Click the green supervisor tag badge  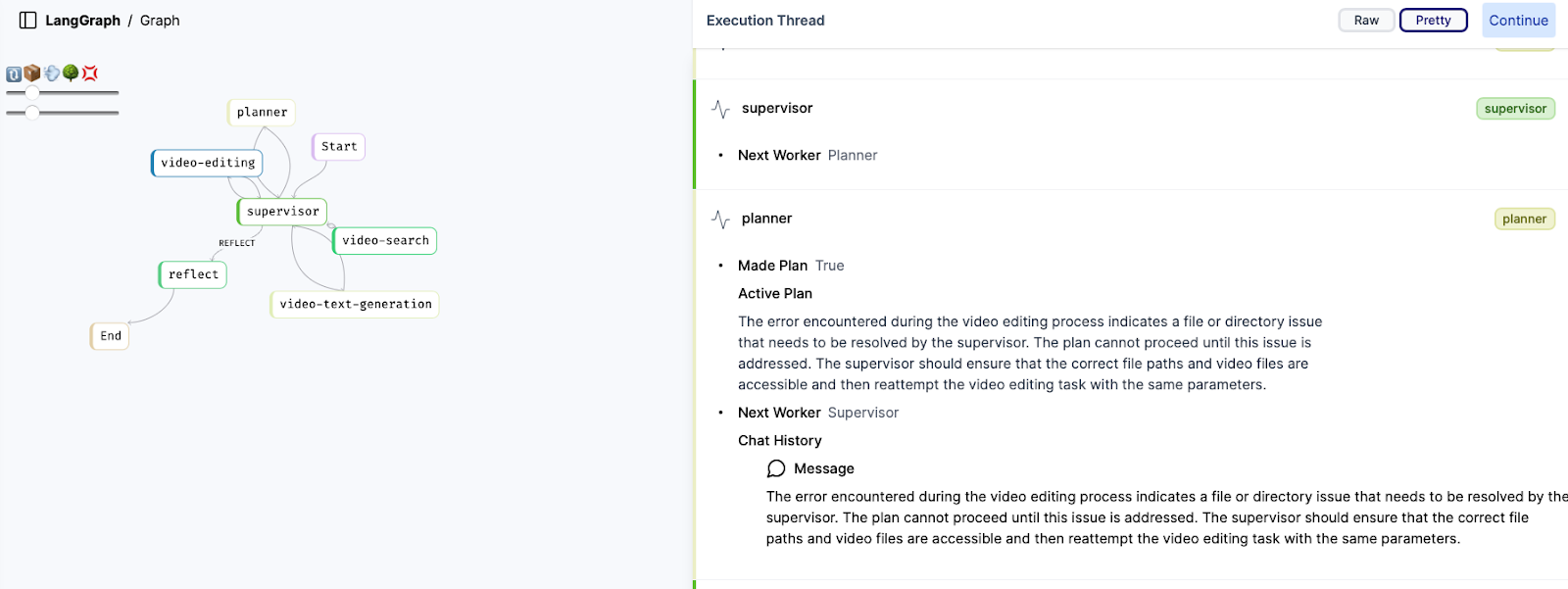[x=1515, y=109]
